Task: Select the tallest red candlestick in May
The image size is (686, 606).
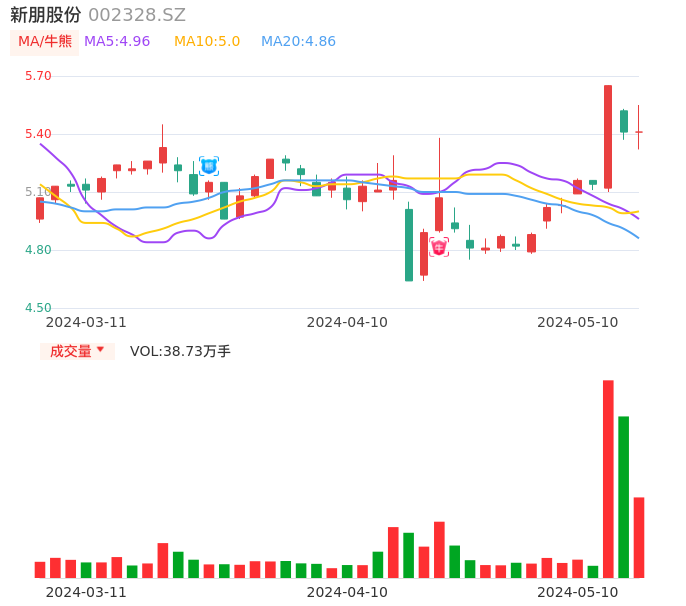Action: click(608, 137)
